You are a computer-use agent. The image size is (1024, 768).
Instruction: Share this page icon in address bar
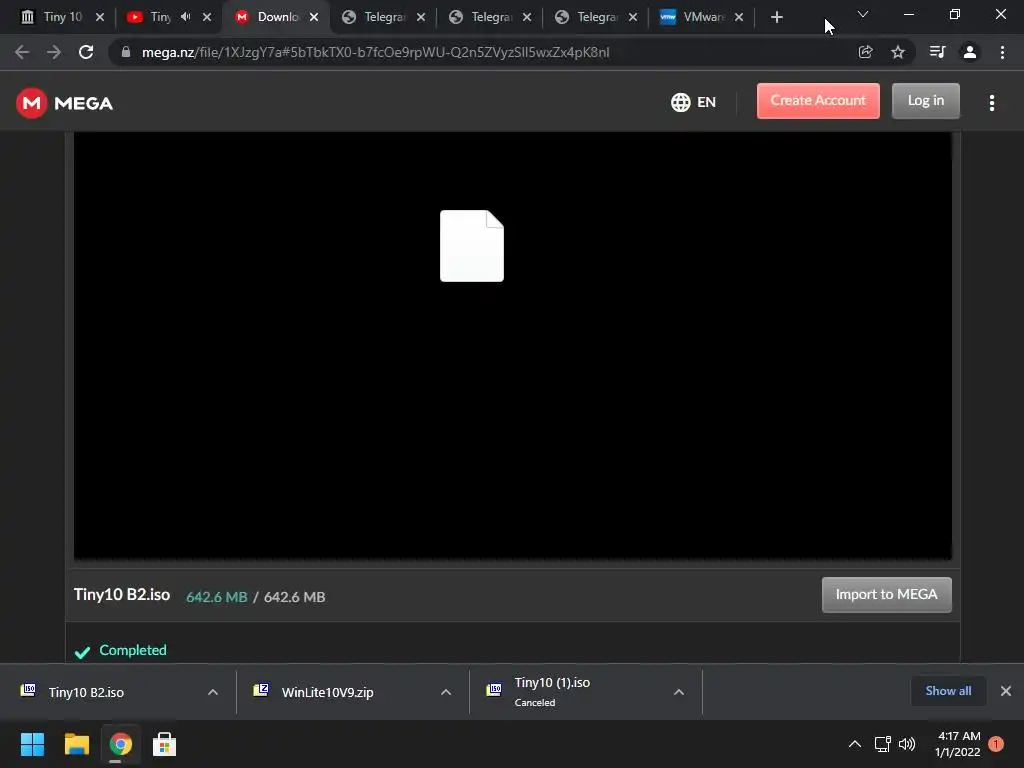click(865, 52)
